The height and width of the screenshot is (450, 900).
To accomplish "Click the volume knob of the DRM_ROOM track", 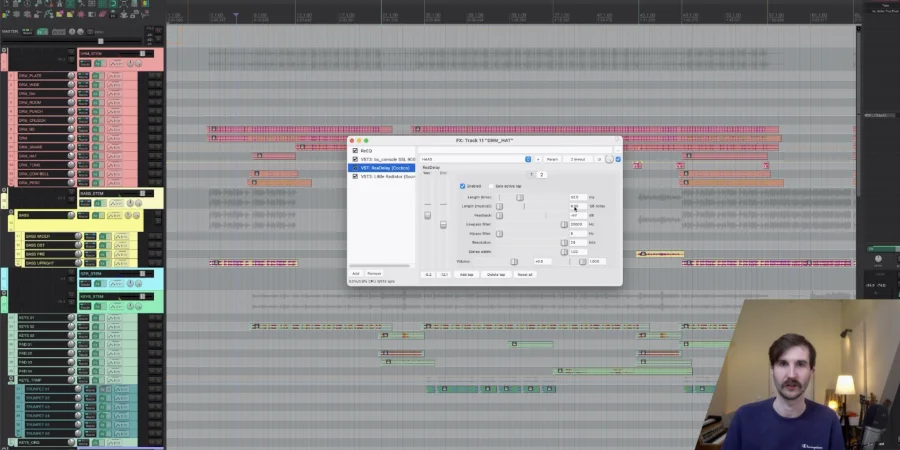I will pos(71,102).
